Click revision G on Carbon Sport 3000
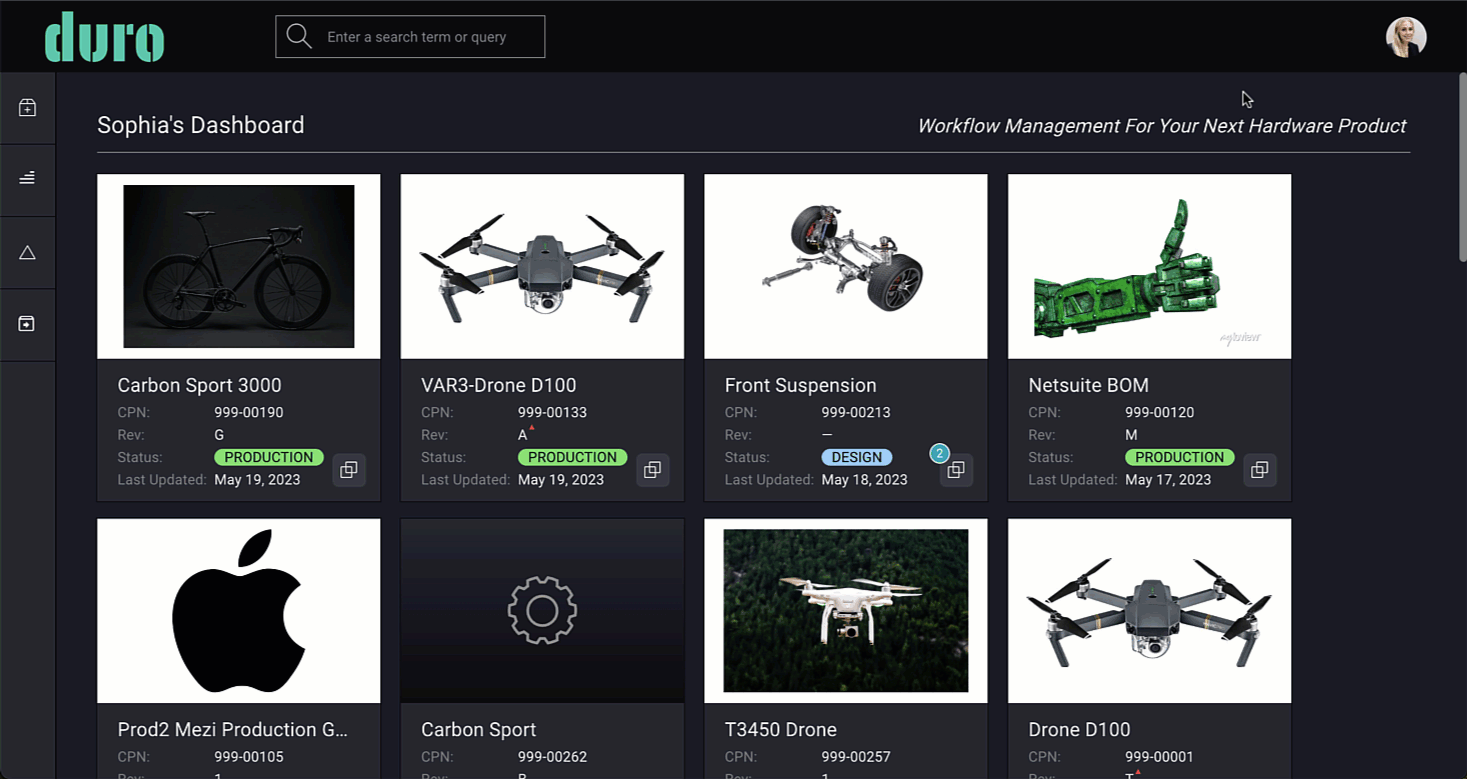 [219, 435]
